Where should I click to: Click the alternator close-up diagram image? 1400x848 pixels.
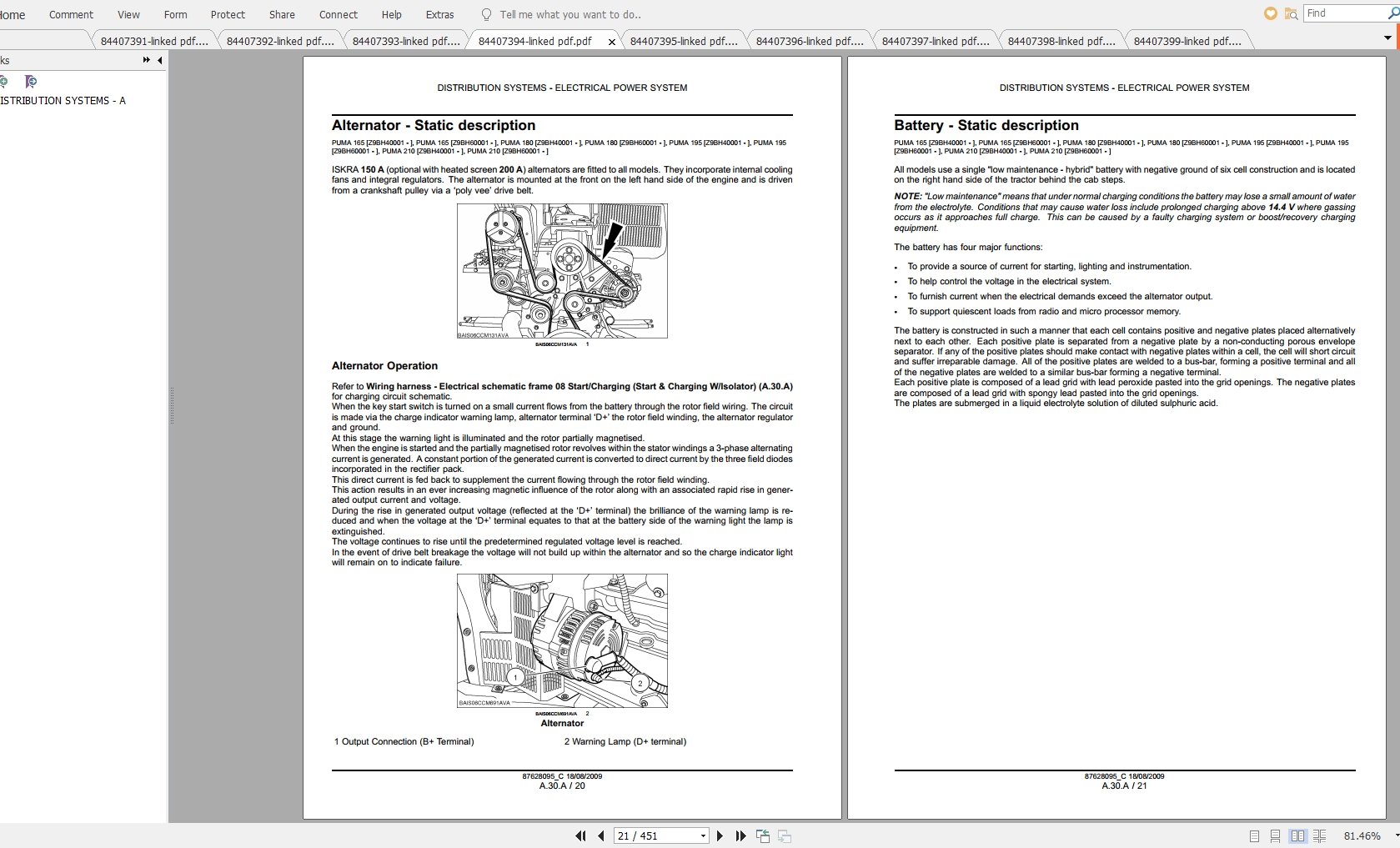click(x=562, y=640)
